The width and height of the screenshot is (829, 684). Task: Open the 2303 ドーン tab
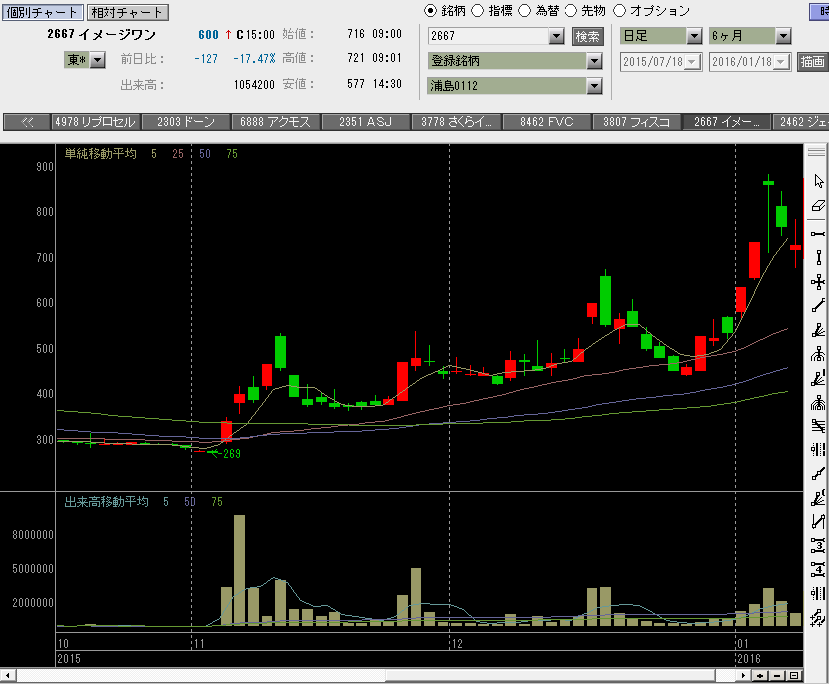coord(186,122)
